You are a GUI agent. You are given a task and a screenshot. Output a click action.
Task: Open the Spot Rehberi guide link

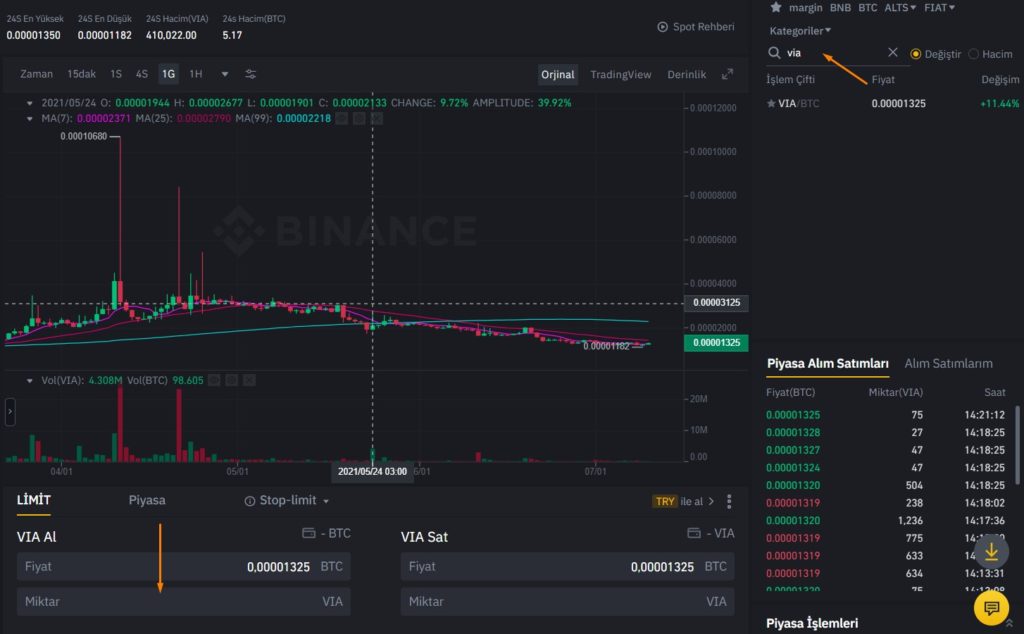click(703, 27)
